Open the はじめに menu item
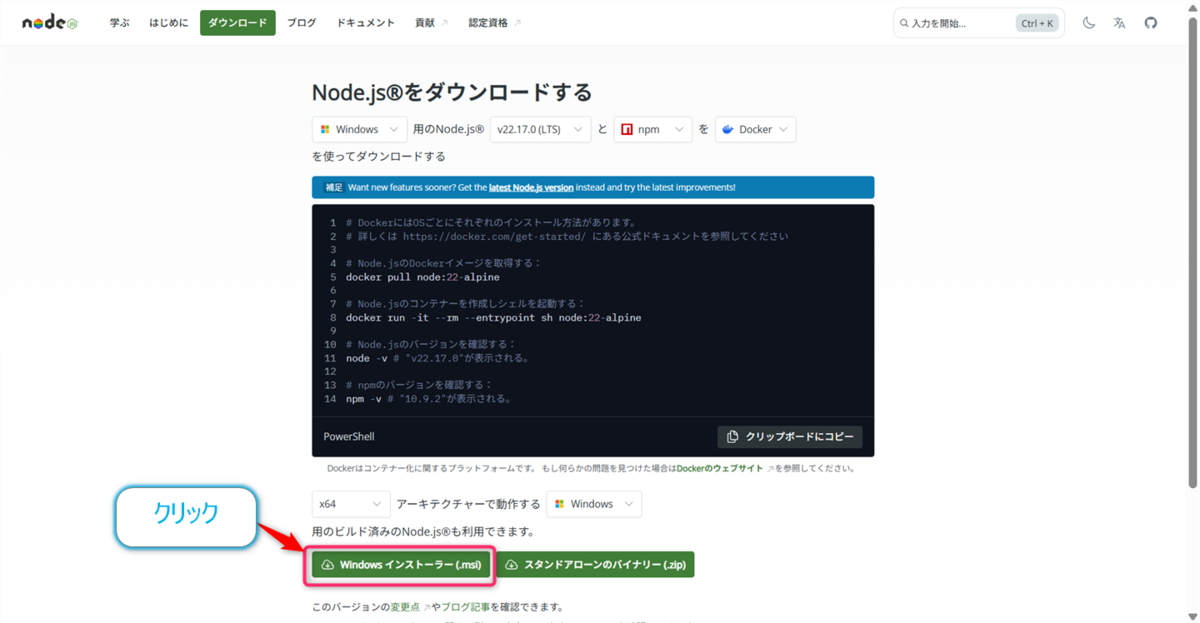The image size is (1200, 623). pos(169,23)
